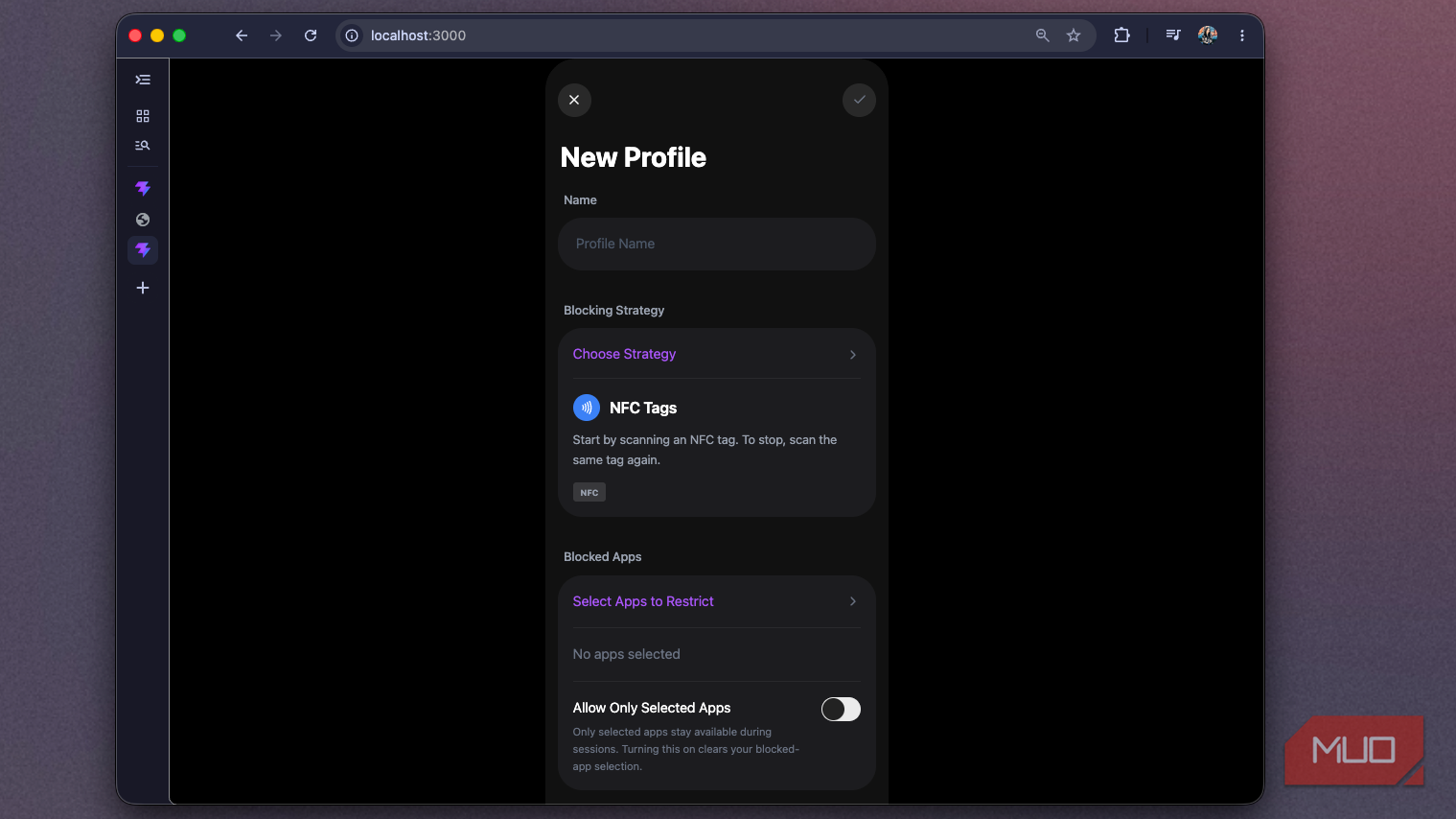Toggle the sidebar collapse icon
1456x819 pixels.
tap(143, 80)
